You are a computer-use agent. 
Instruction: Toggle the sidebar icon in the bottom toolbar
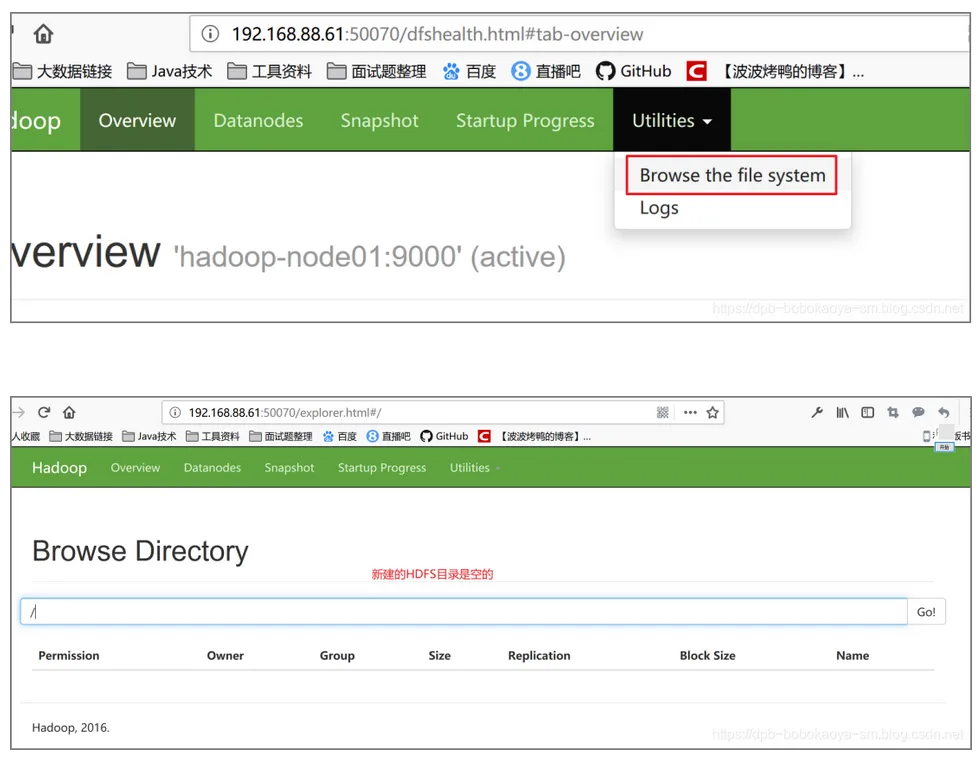click(x=868, y=412)
